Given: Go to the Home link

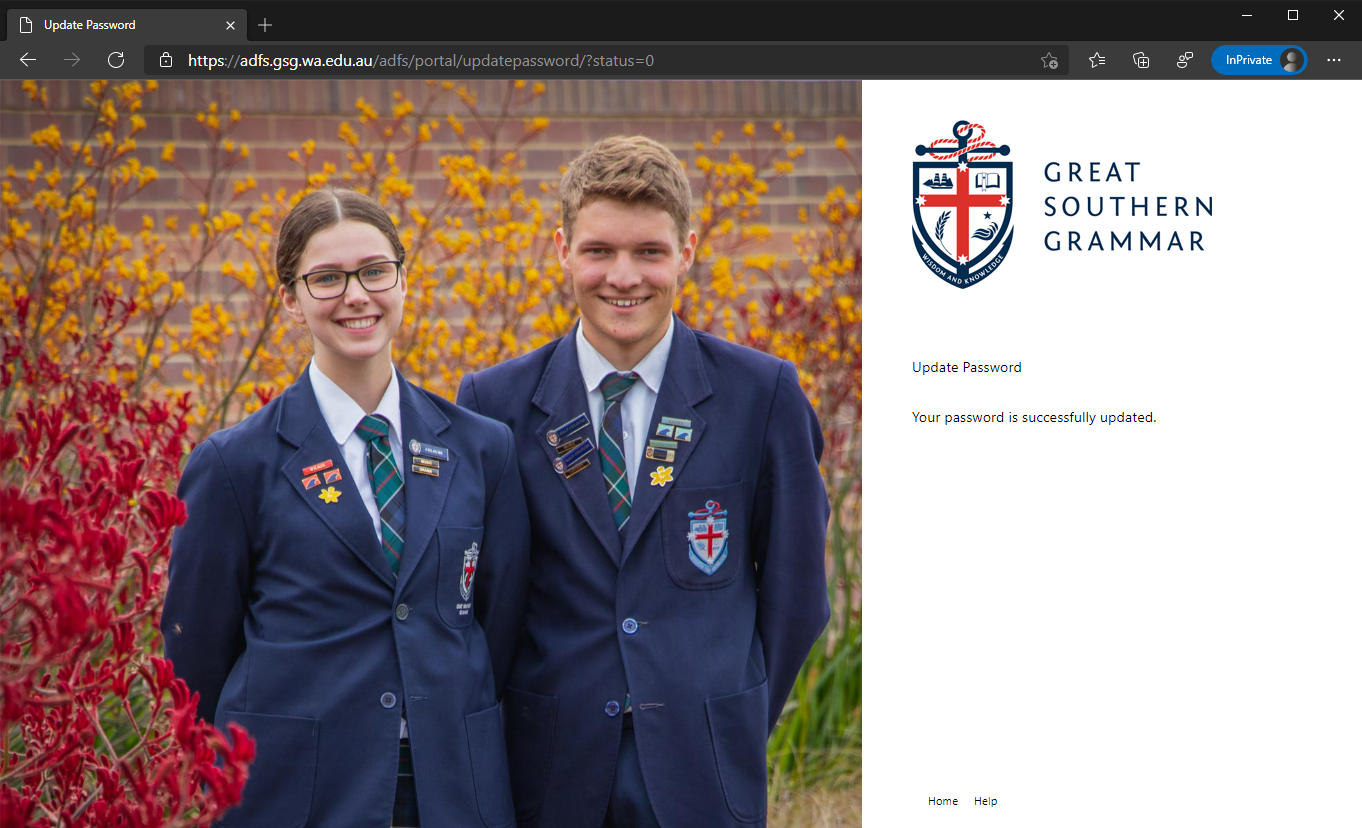Looking at the screenshot, I should click(943, 801).
